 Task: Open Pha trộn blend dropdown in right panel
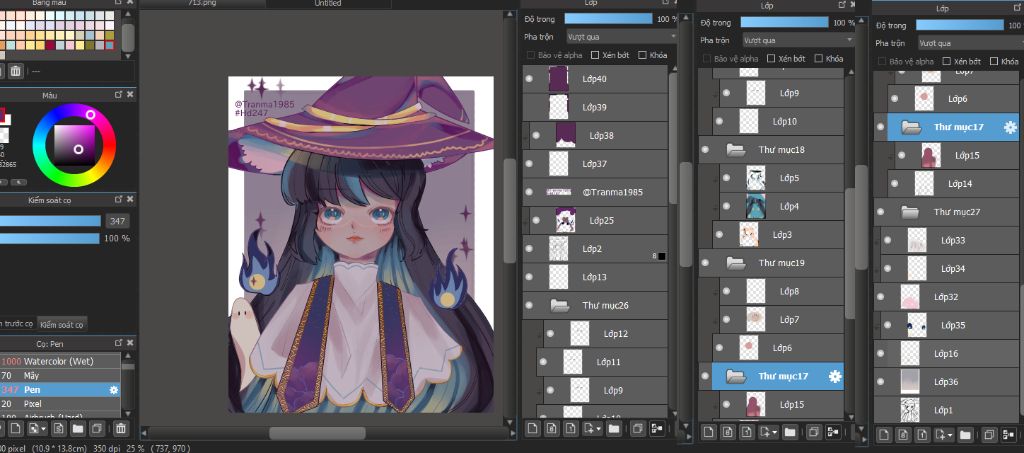pos(970,43)
